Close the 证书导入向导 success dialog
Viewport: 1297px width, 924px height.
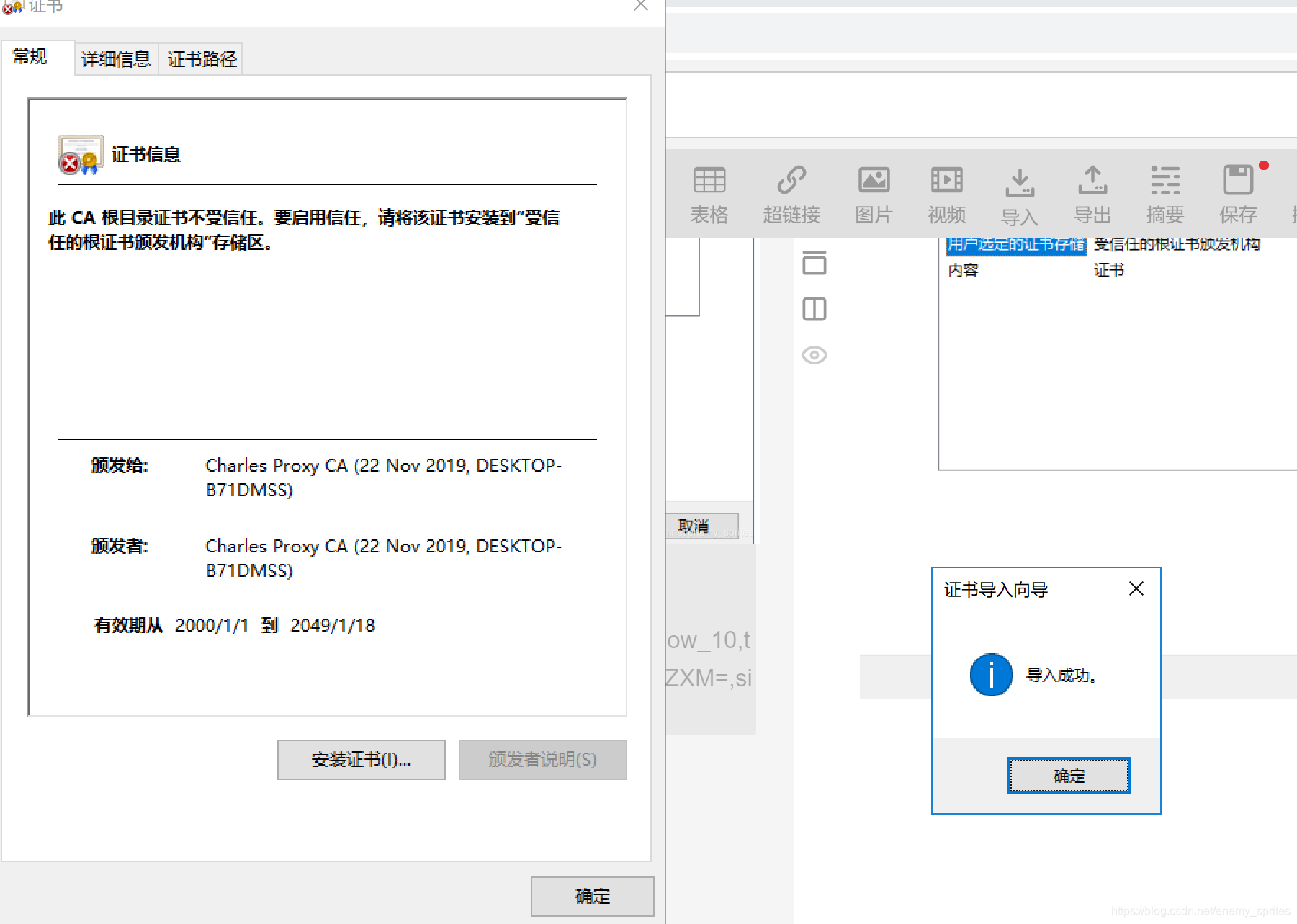coord(1136,589)
